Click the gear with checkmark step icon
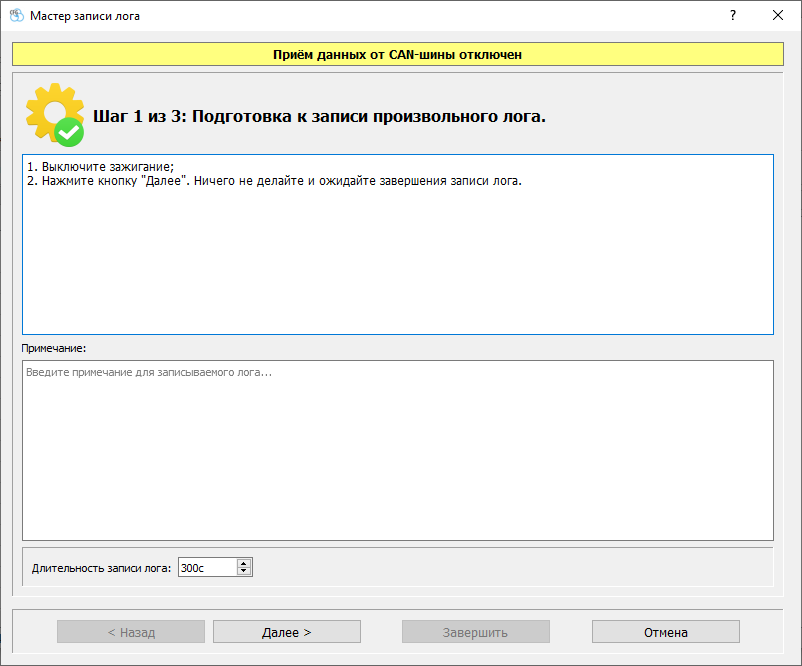The width and height of the screenshot is (802, 666). coord(55,115)
